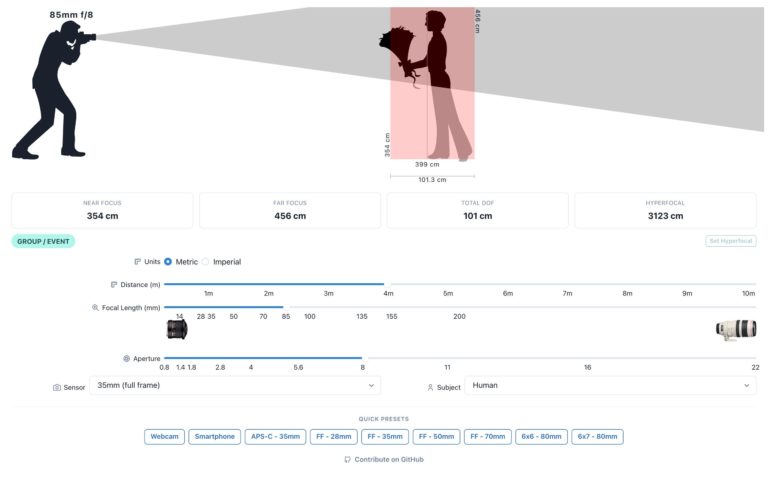The height and width of the screenshot is (479, 768).
Task: Click the camera icon next to Sensor
Action: click(57, 387)
